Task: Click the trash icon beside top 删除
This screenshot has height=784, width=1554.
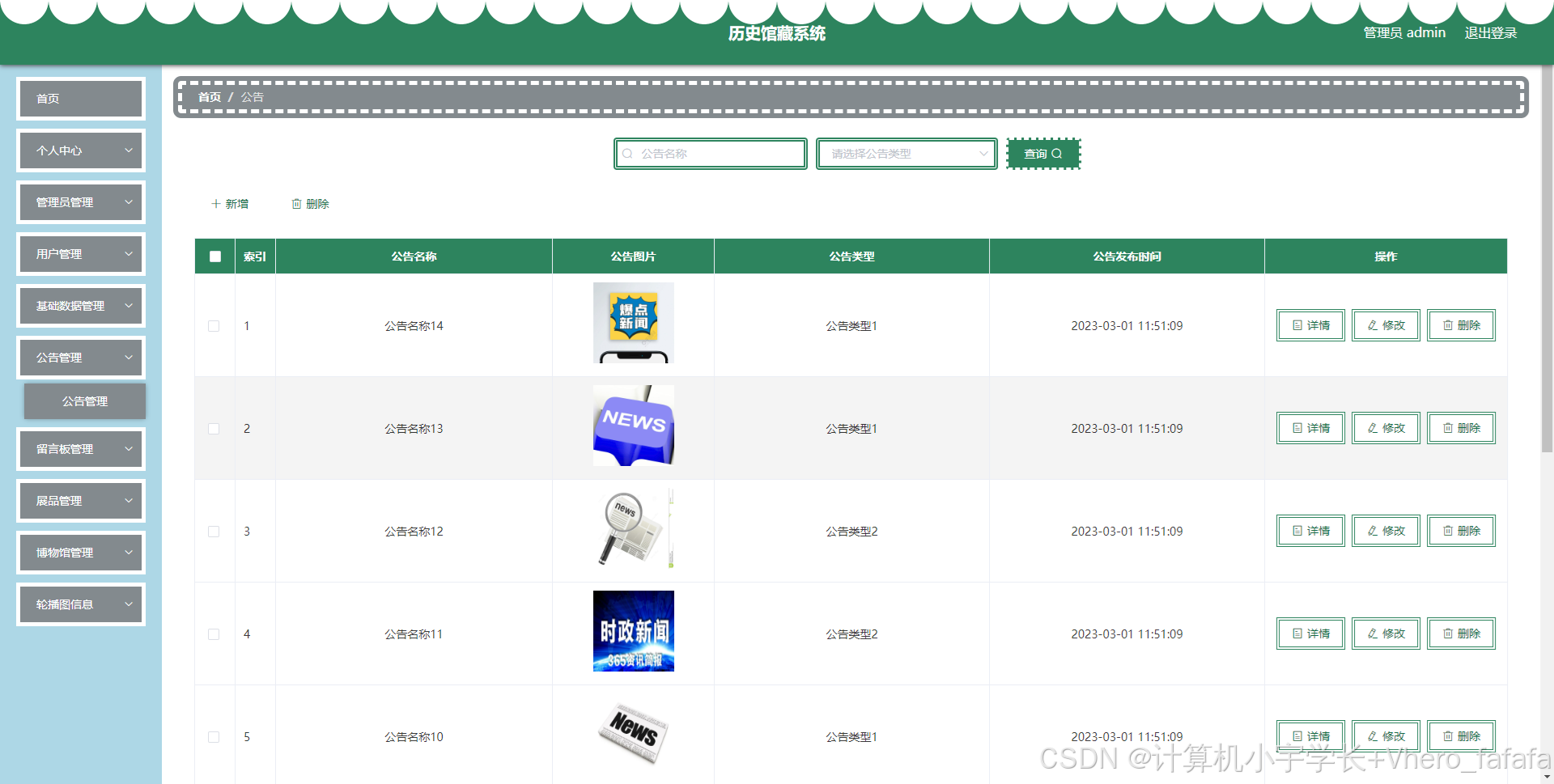Action: [x=296, y=204]
